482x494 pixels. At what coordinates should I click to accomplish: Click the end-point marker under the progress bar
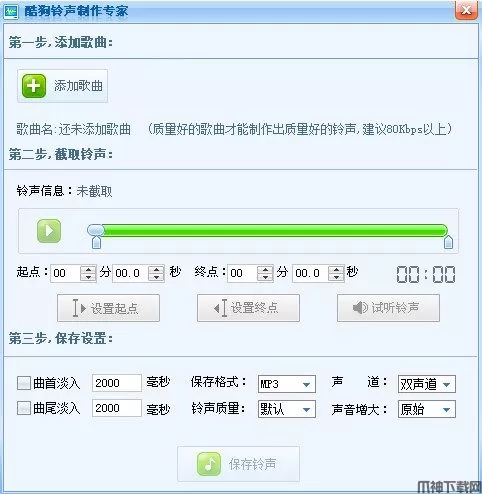[x=448, y=242]
